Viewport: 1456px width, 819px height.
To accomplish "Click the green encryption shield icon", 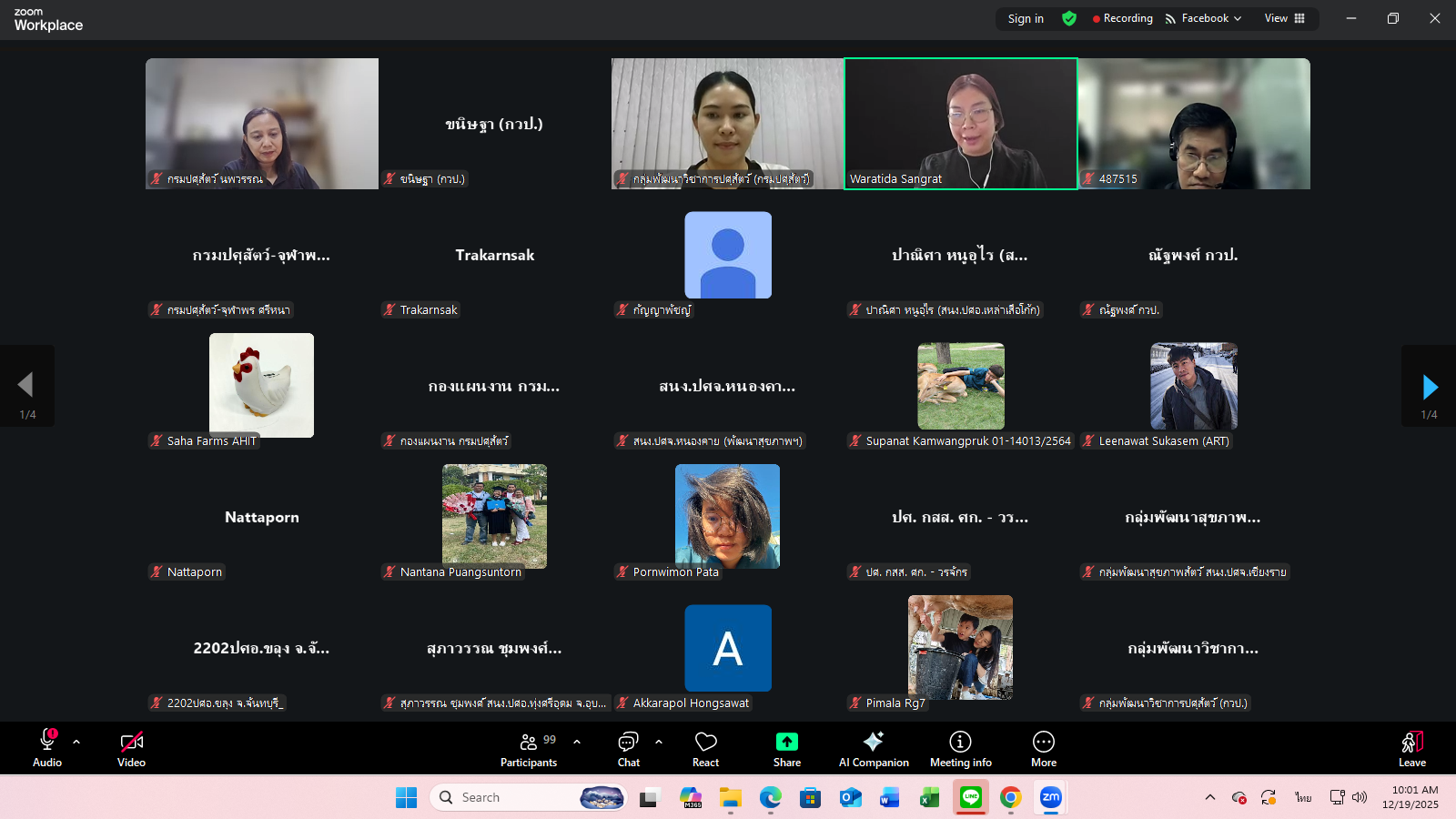I will click(x=1069, y=18).
